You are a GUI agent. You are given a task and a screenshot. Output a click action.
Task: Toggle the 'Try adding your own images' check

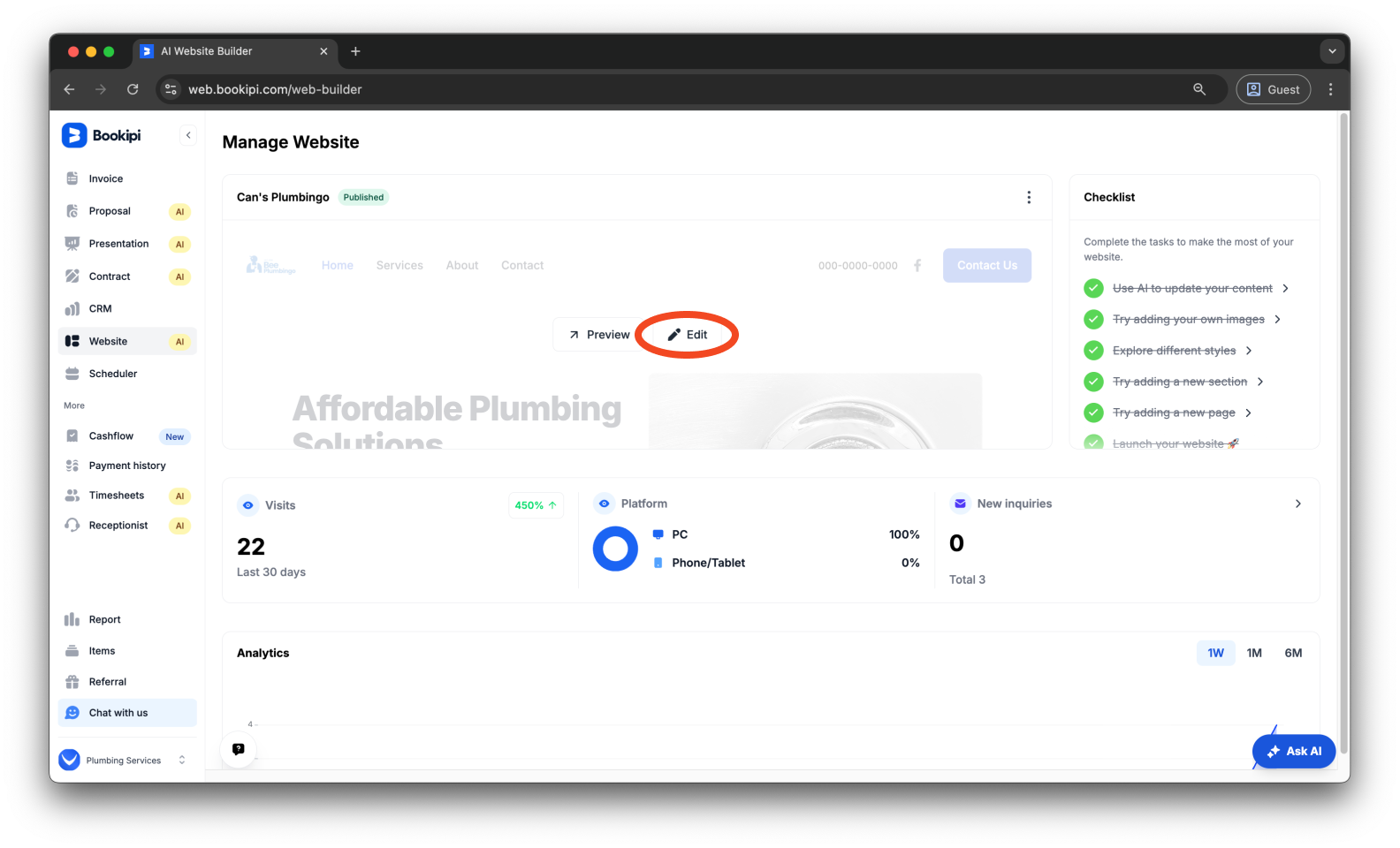[1093, 319]
